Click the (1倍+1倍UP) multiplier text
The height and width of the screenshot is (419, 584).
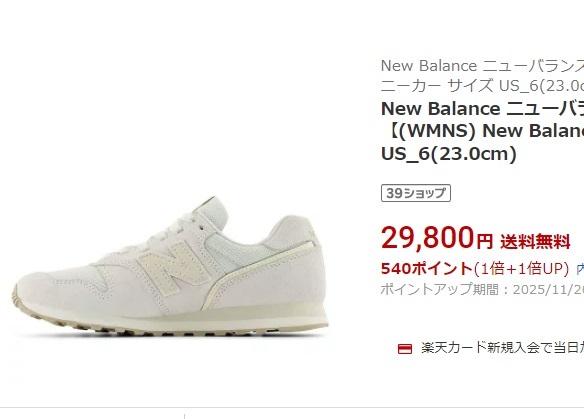click(521, 269)
